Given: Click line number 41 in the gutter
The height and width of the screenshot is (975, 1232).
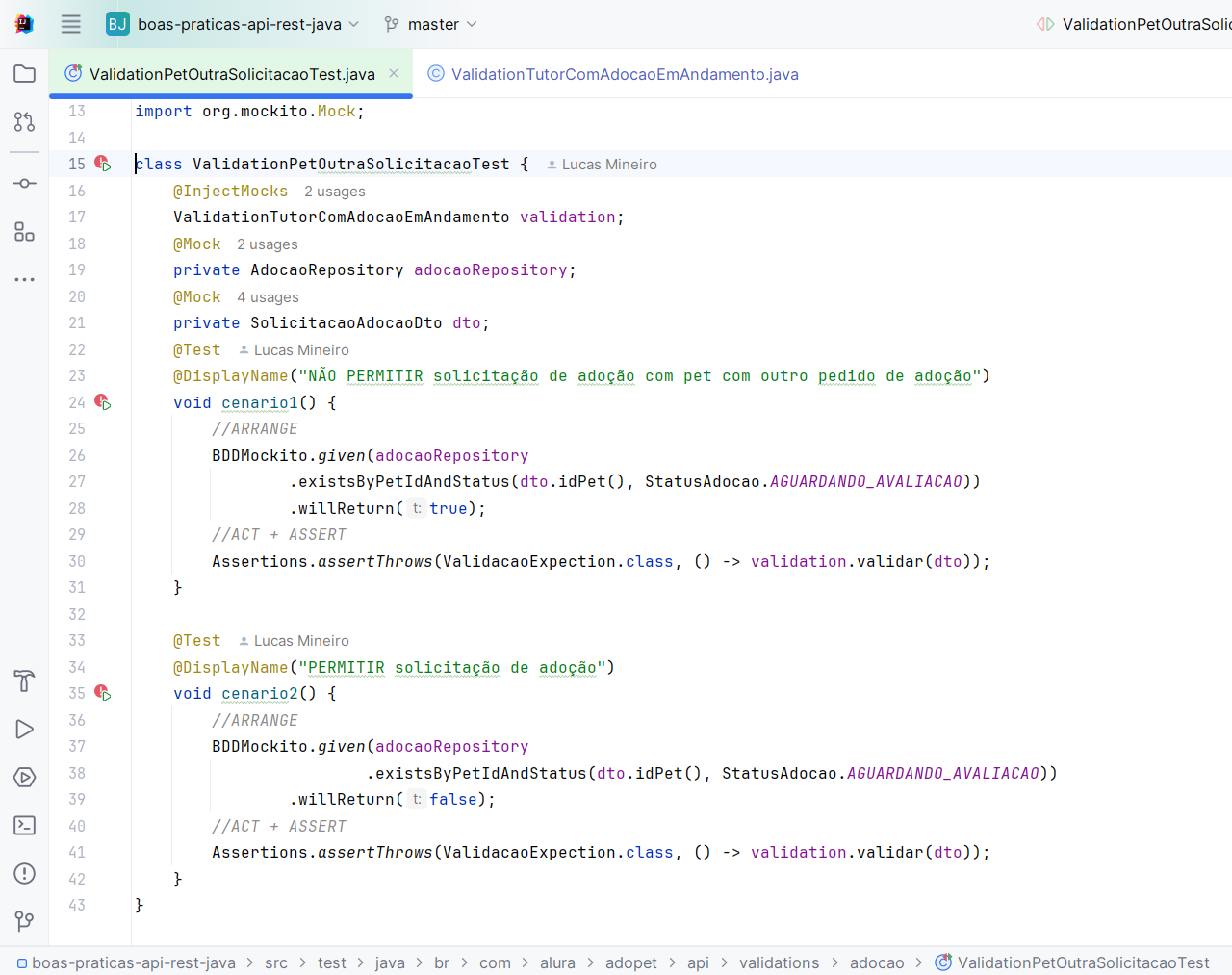Looking at the screenshot, I should click(77, 852).
